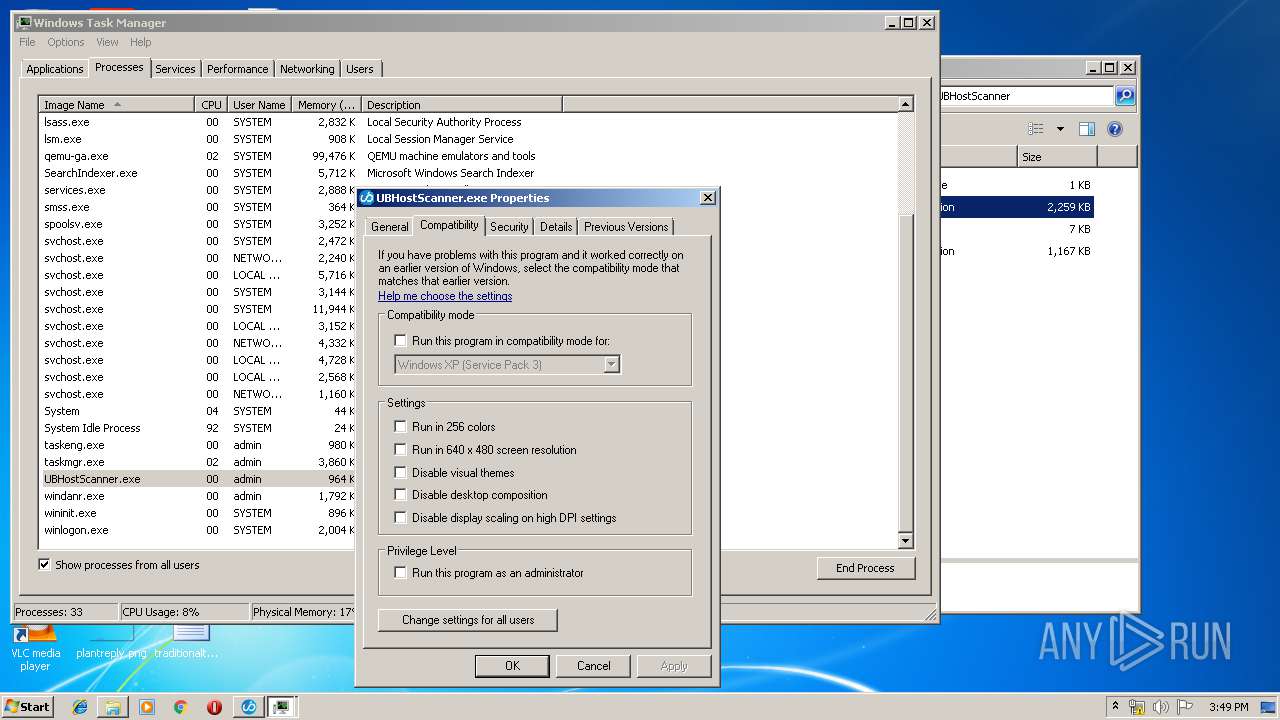This screenshot has width=1280, height=720.
Task: Click End Process button
Action: pyautogui.click(x=865, y=568)
